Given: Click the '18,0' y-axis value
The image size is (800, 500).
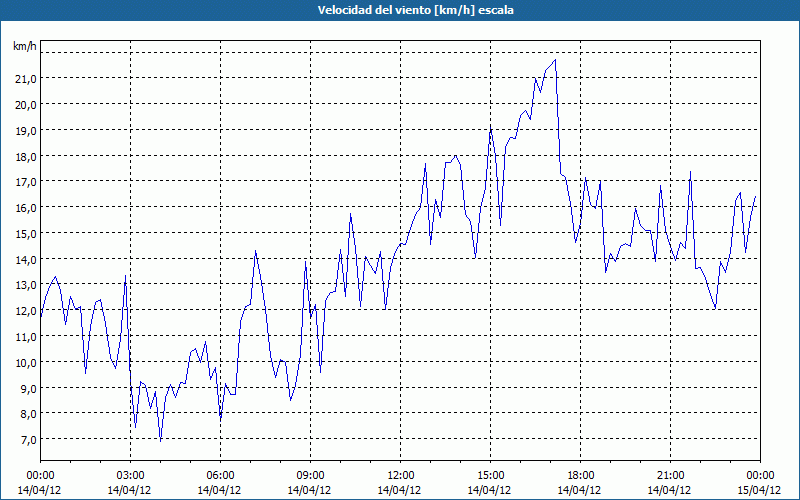Looking at the screenshot, I should [26, 156].
